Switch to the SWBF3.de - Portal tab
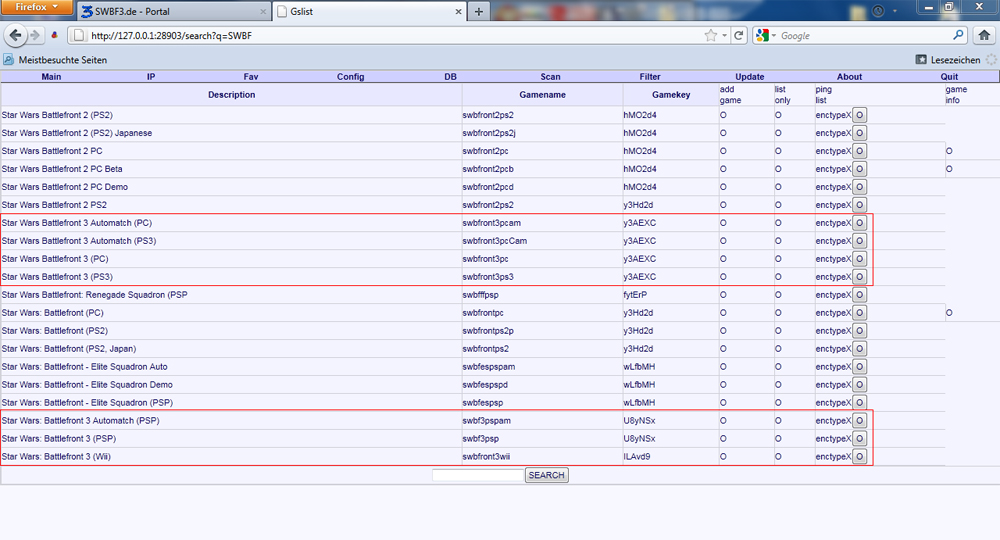The width and height of the screenshot is (1000, 540). [x=172, y=11]
